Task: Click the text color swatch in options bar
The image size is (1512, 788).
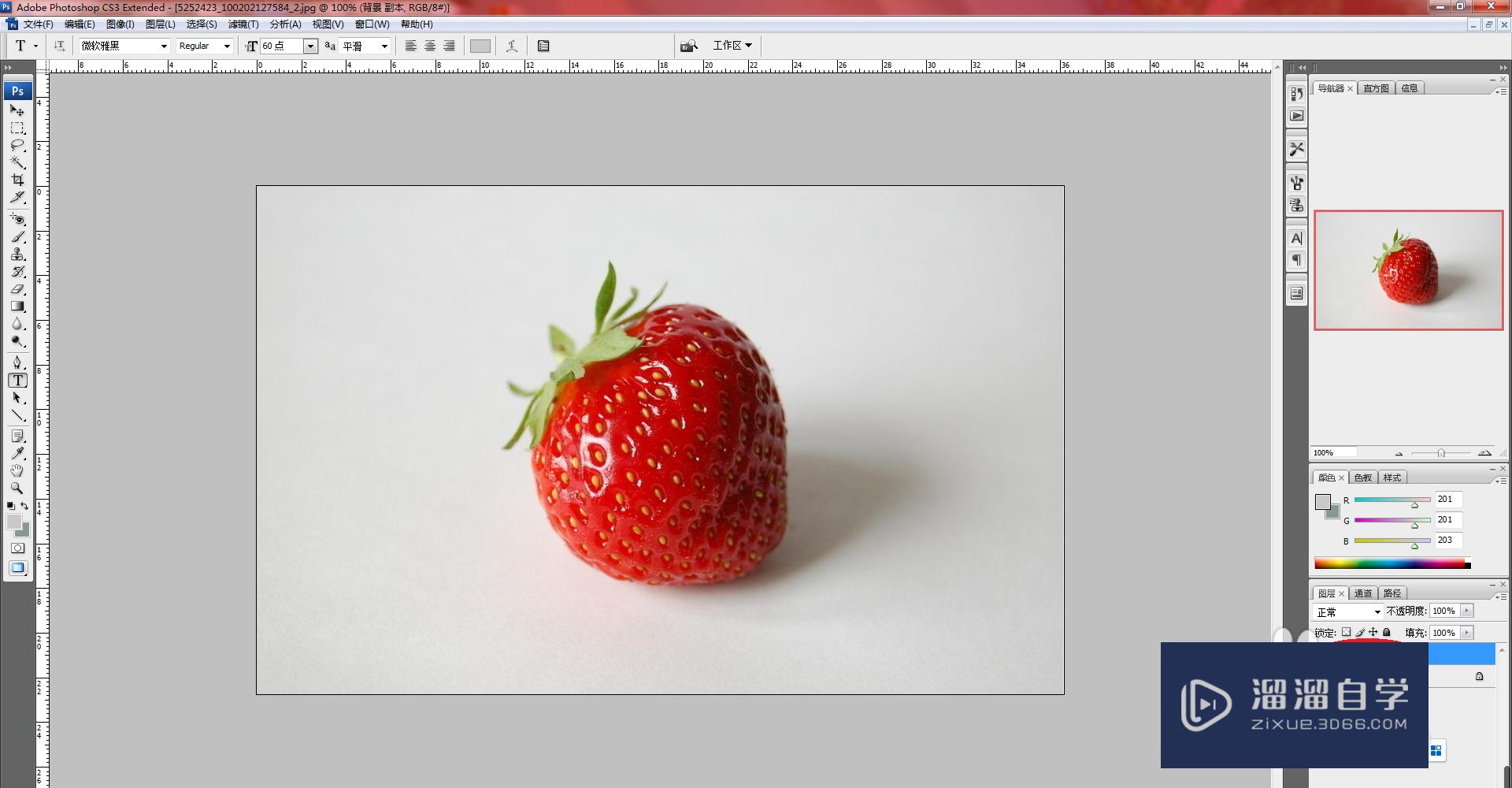Action: tap(480, 46)
